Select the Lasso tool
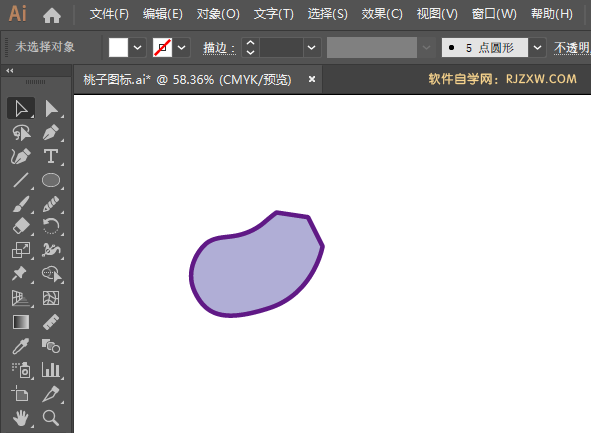 coord(21,133)
